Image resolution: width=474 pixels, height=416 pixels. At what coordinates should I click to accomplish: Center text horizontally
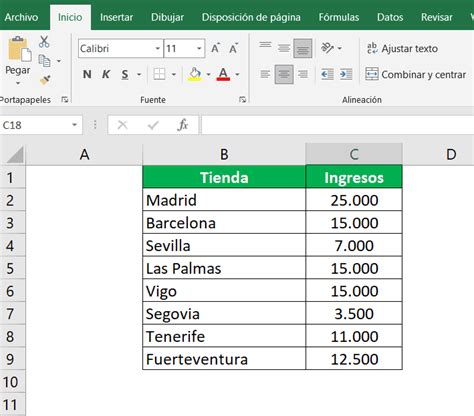284,74
